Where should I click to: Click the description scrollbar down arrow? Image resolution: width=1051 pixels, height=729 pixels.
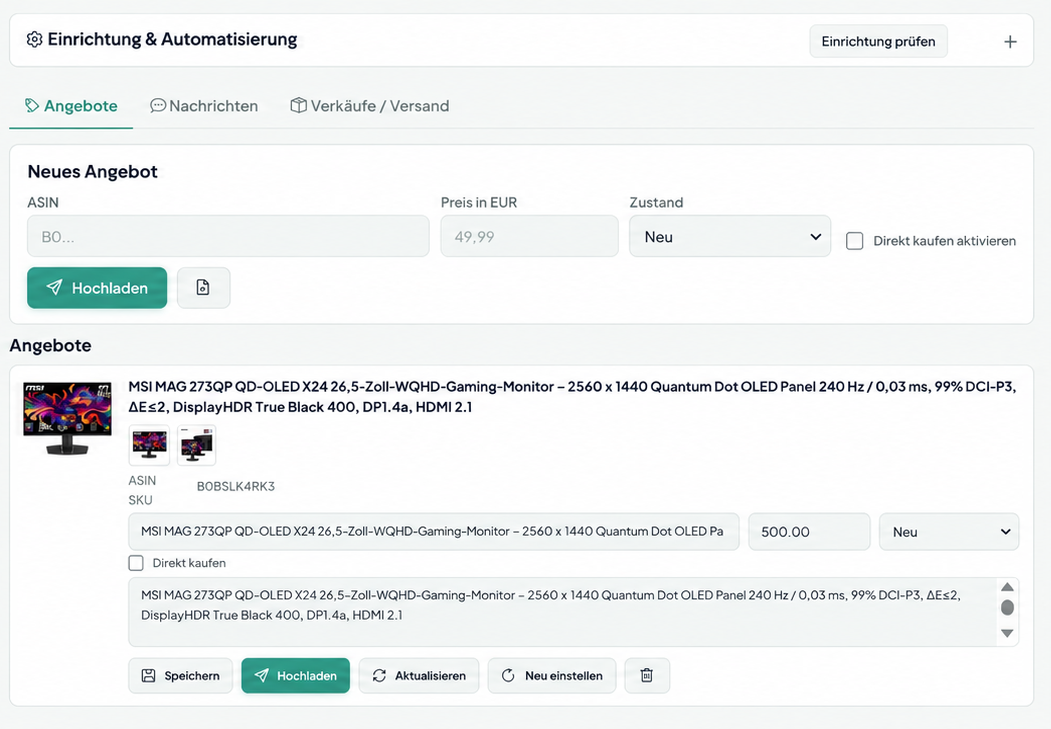(x=1007, y=633)
